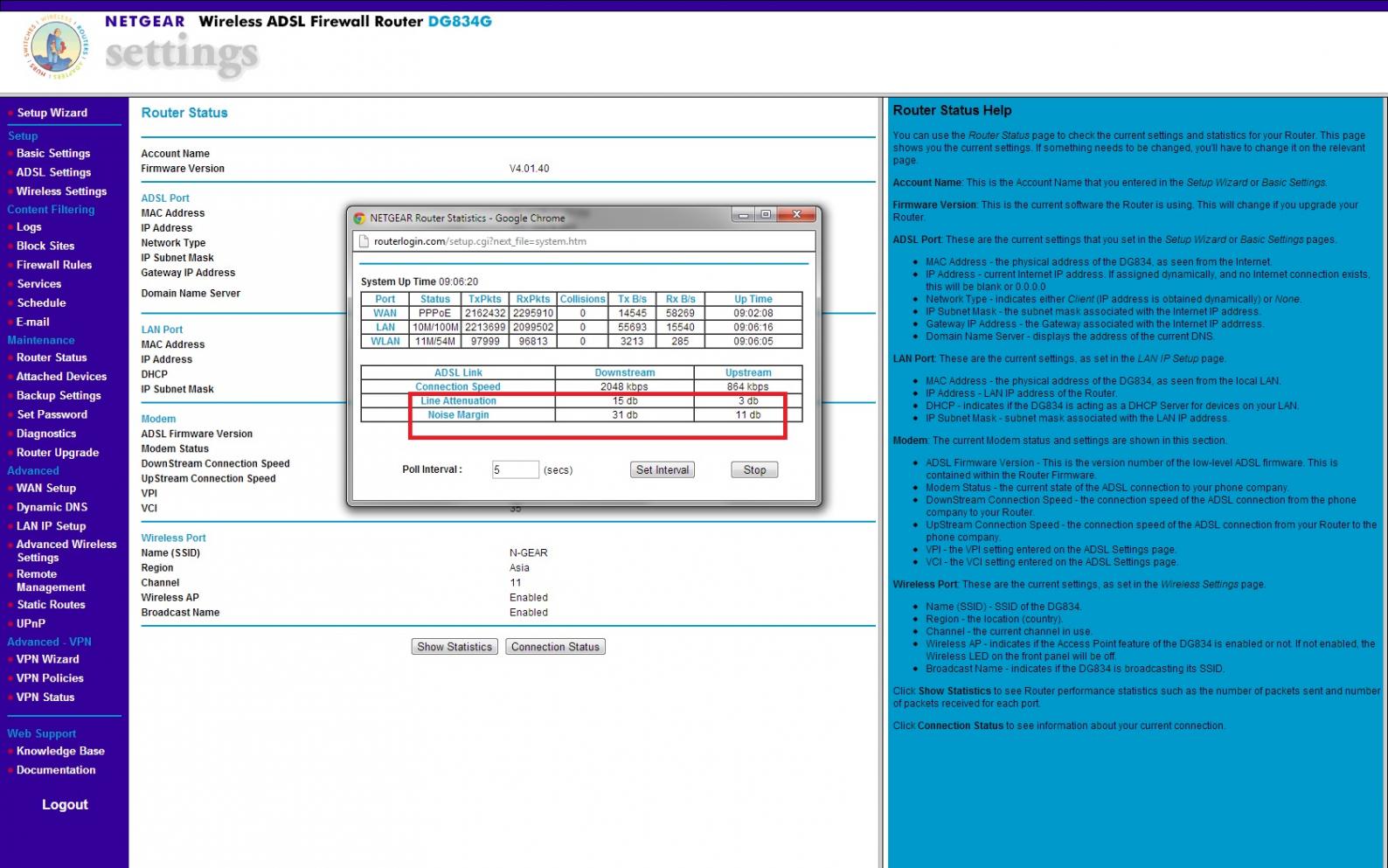
Task: Close the Router Statistics popup window
Action: pyautogui.click(x=796, y=215)
